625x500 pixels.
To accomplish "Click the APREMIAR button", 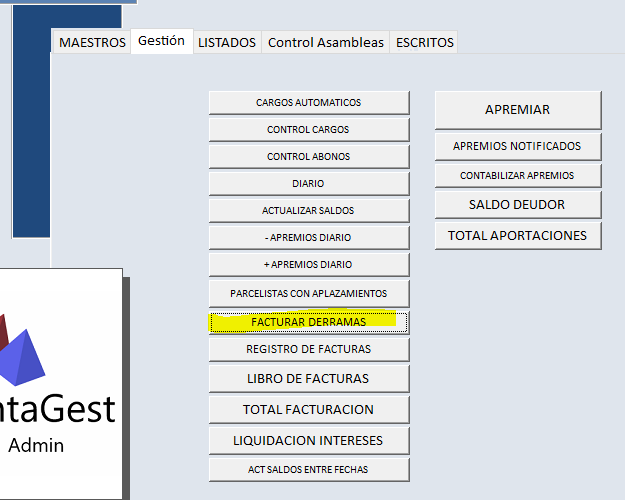I will pyautogui.click(x=517, y=110).
